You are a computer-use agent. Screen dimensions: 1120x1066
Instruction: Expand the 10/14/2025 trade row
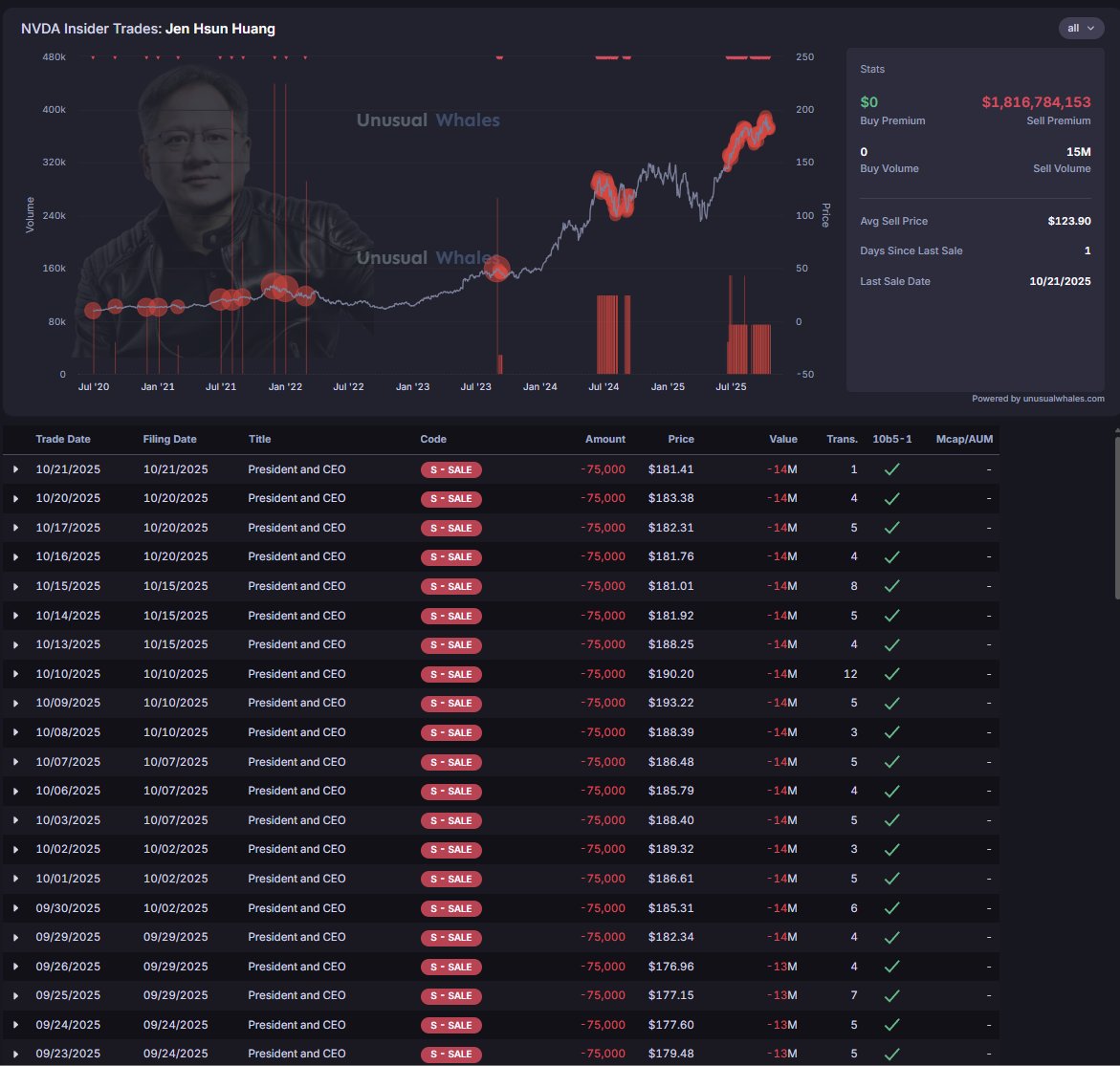(15, 616)
